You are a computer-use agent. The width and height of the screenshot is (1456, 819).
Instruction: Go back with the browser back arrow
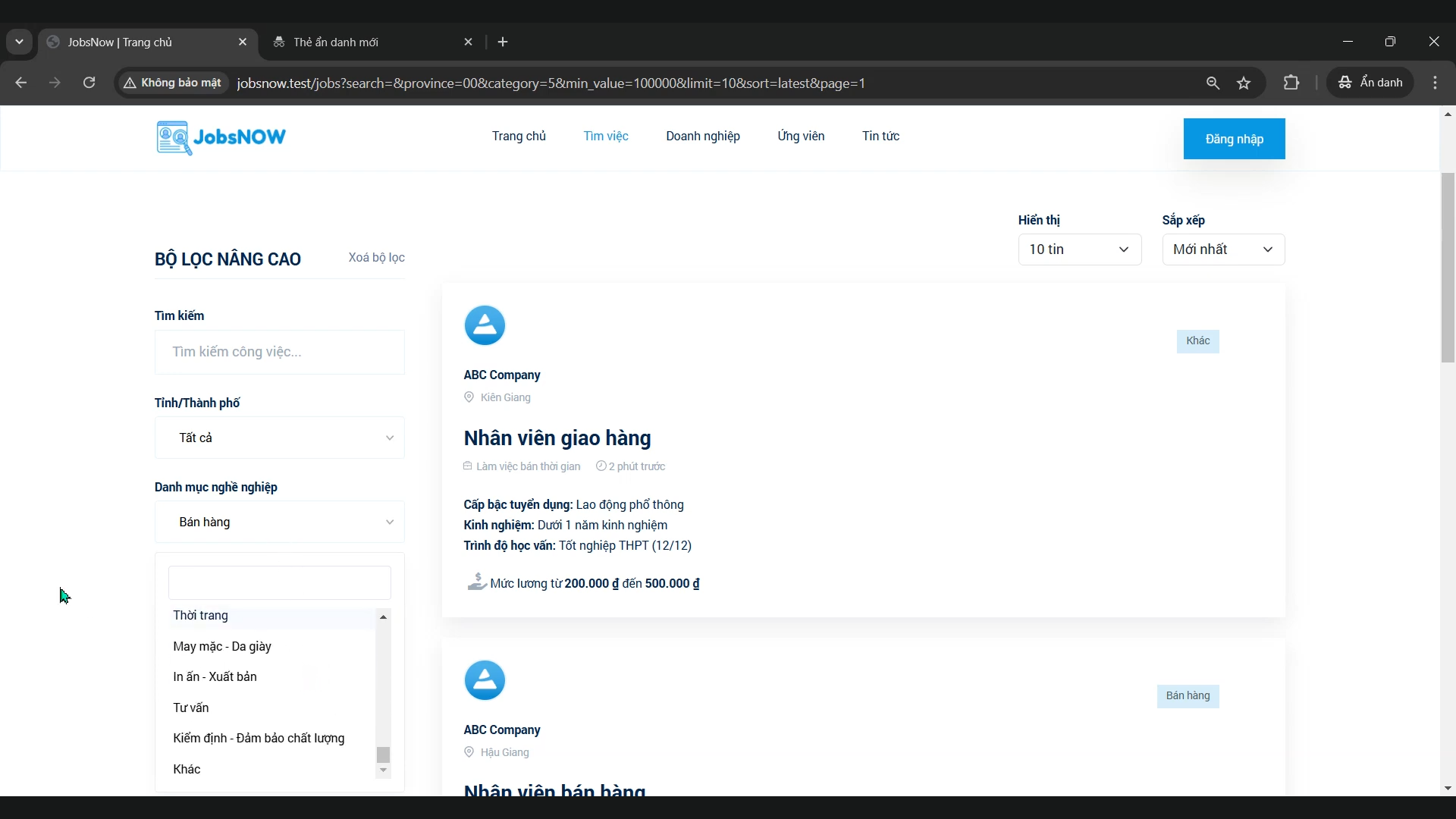21,83
